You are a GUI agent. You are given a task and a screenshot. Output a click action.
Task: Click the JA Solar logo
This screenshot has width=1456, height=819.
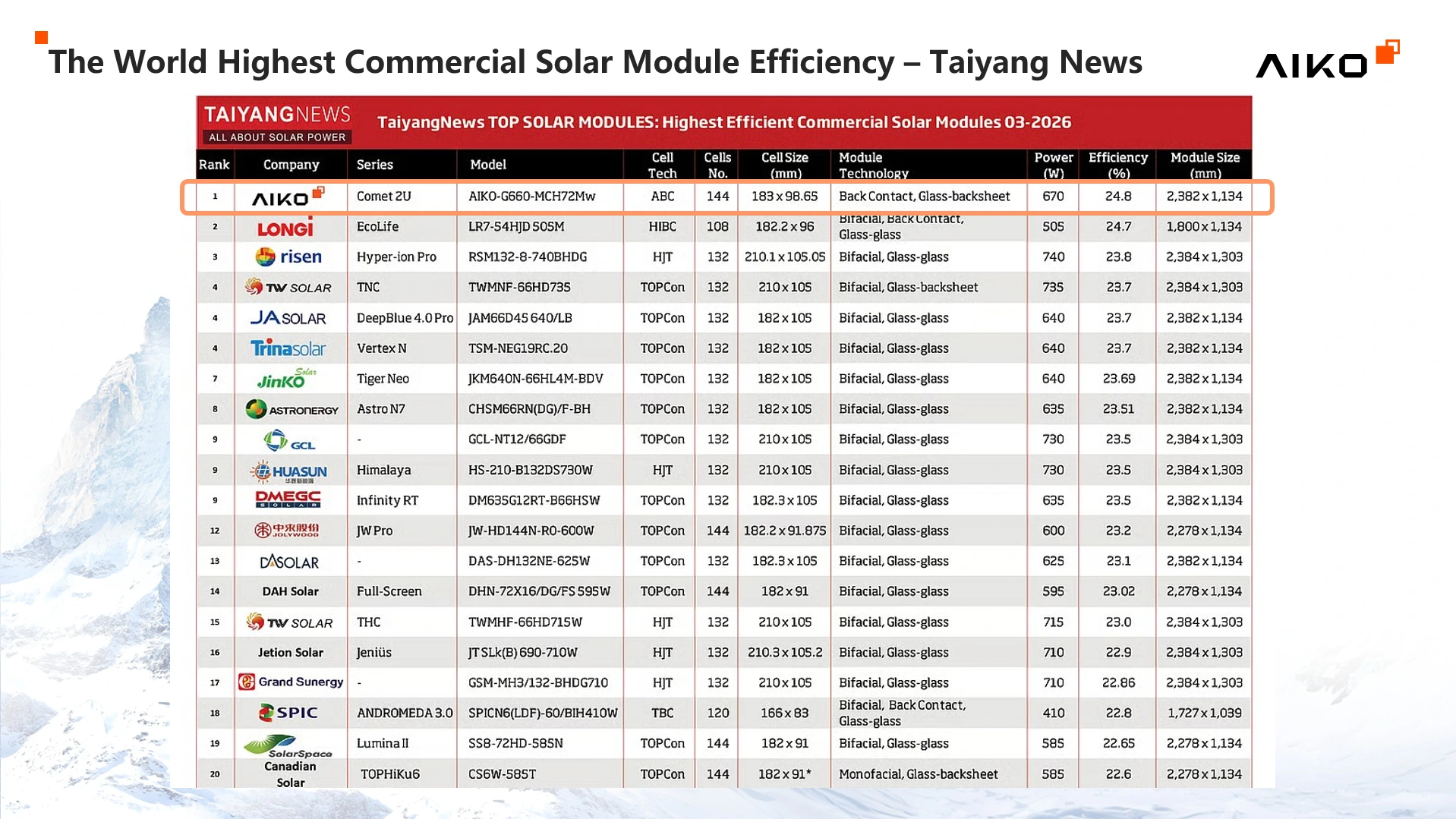pos(288,318)
